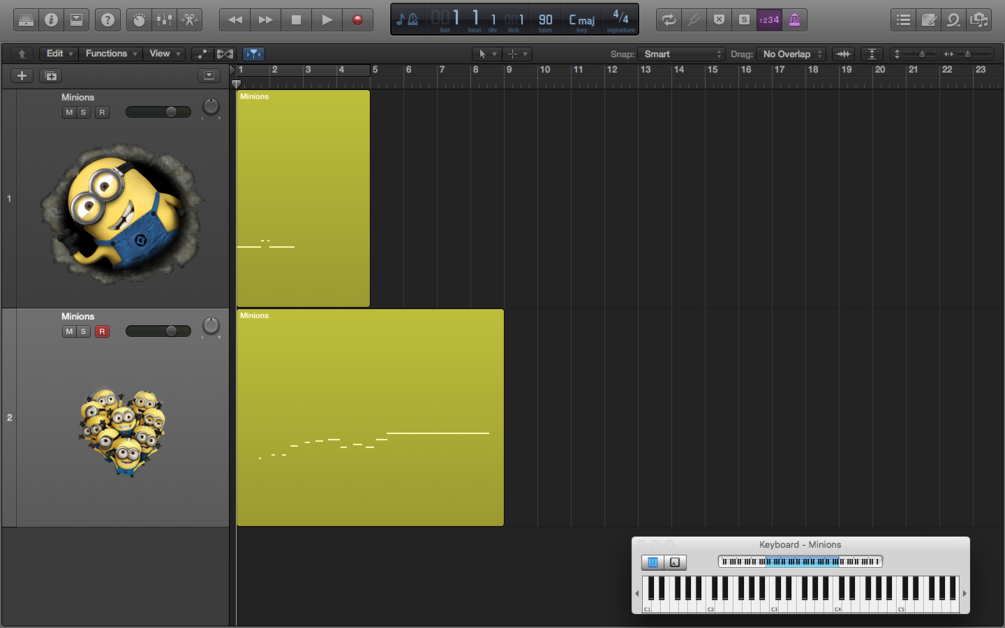
Task: Open the Edit menu
Action: coord(60,54)
